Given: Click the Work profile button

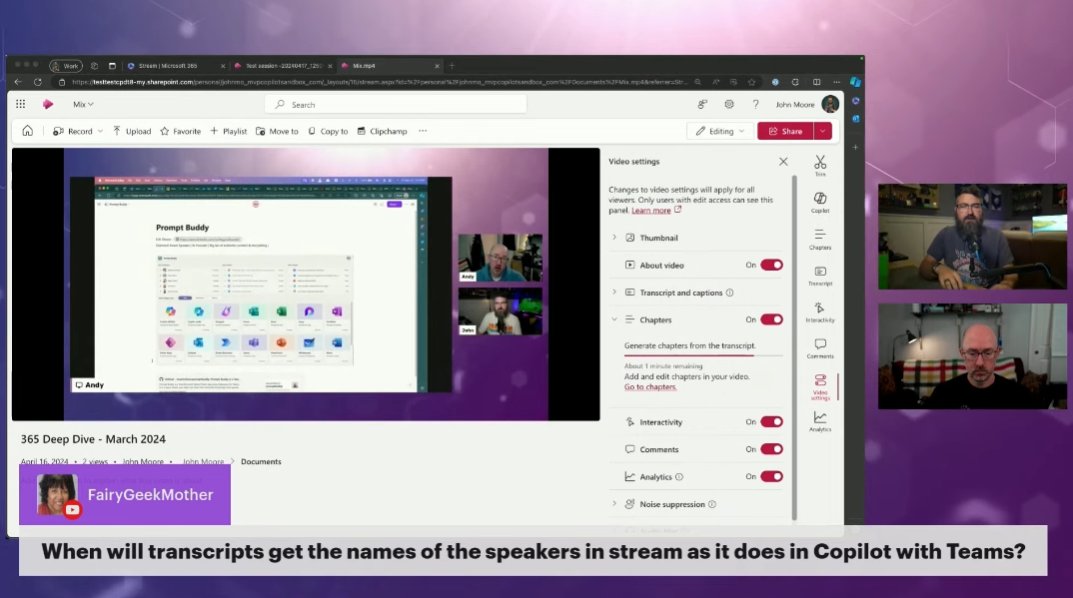Looking at the screenshot, I should point(66,66).
